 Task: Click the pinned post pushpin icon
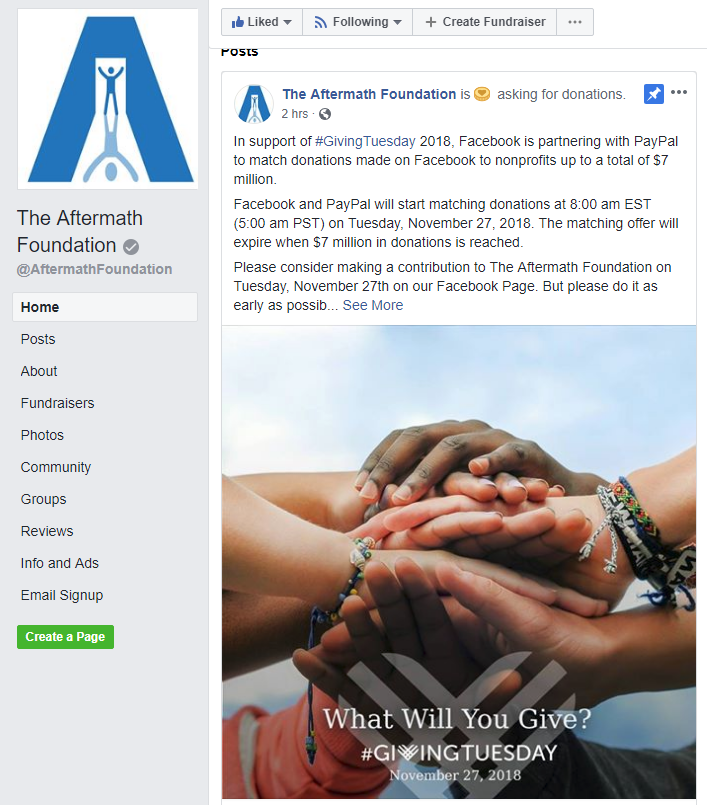click(x=654, y=94)
